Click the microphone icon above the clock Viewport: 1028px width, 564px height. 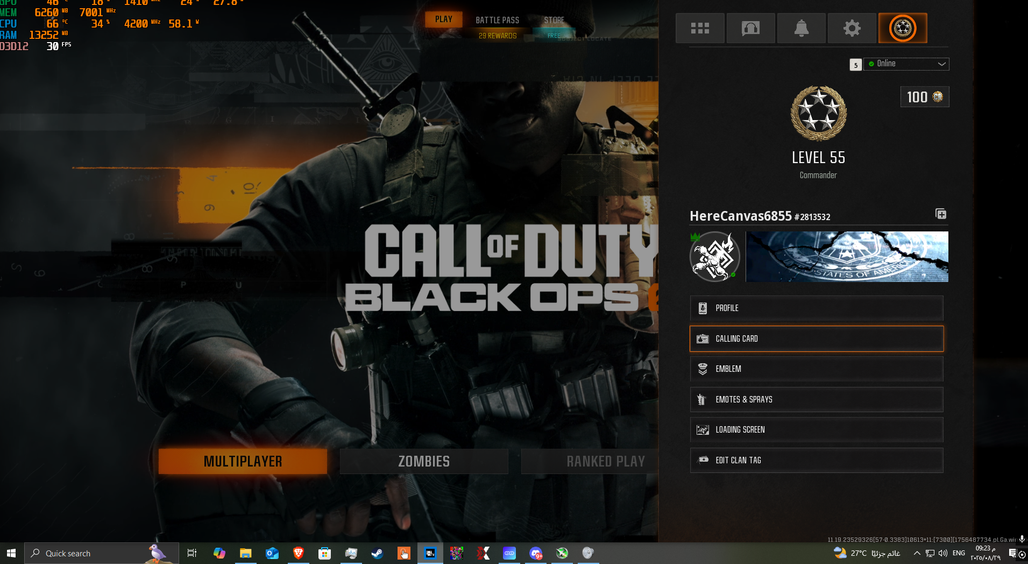1021,539
